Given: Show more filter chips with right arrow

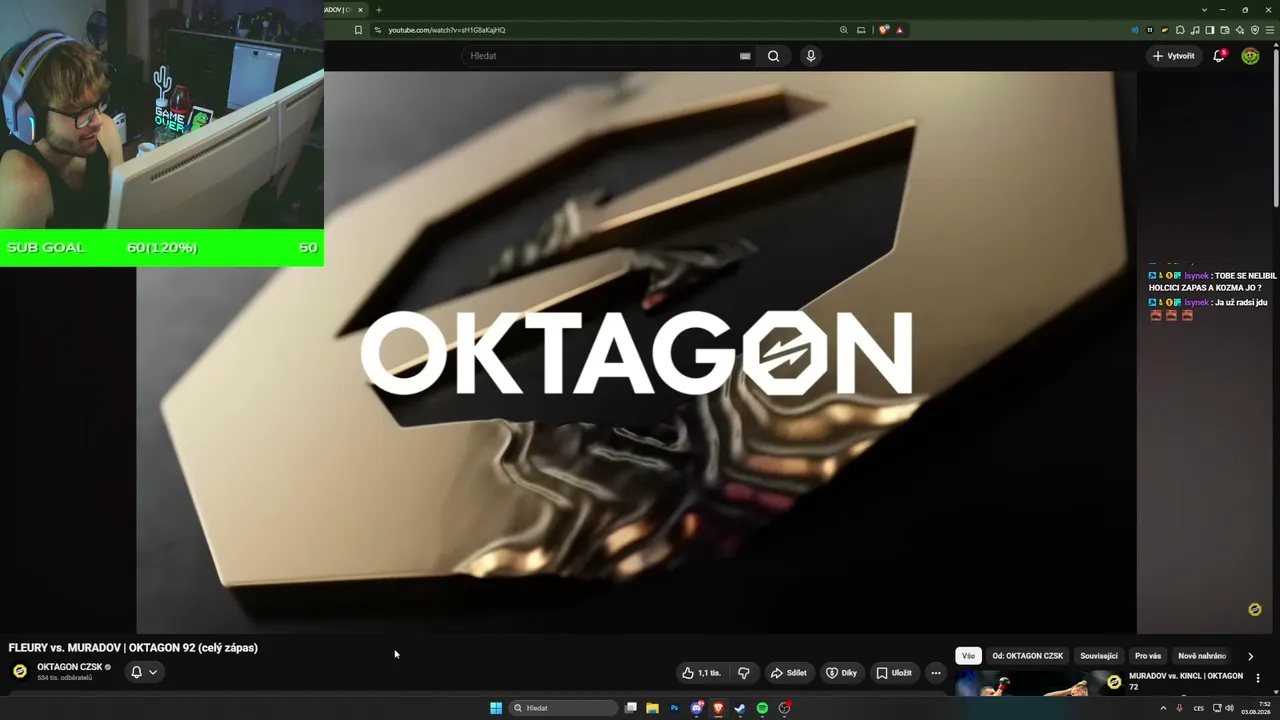Looking at the screenshot, I should [1250, 656].
